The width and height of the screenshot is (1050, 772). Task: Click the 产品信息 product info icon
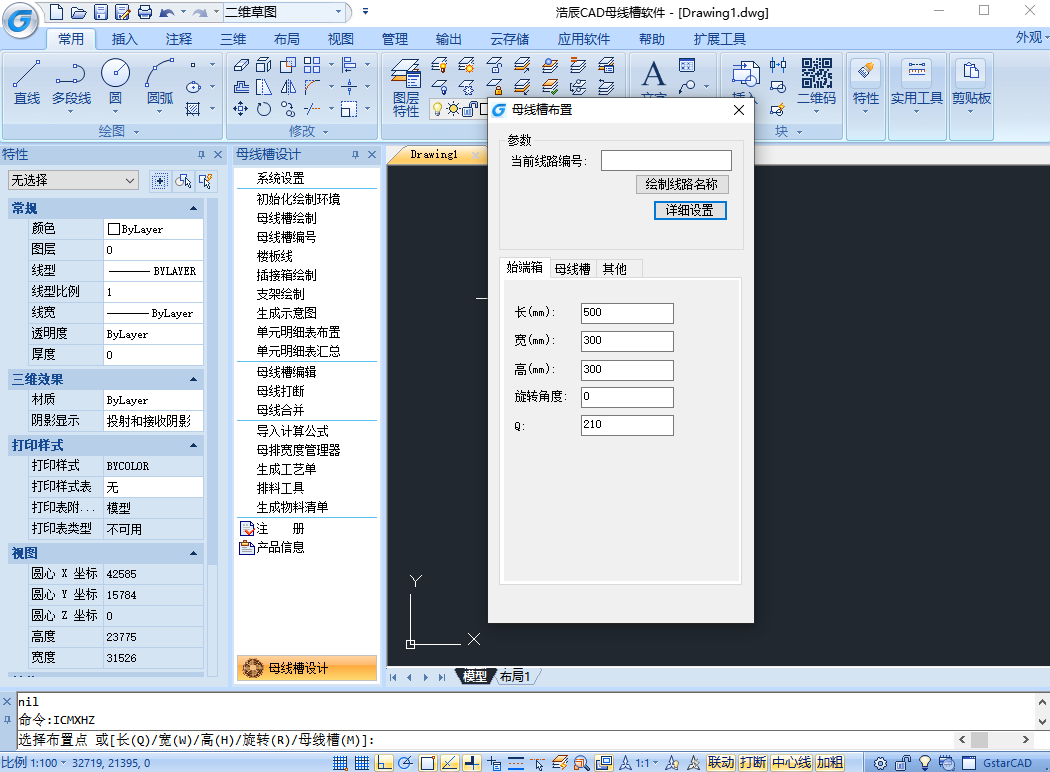point(246,548)
